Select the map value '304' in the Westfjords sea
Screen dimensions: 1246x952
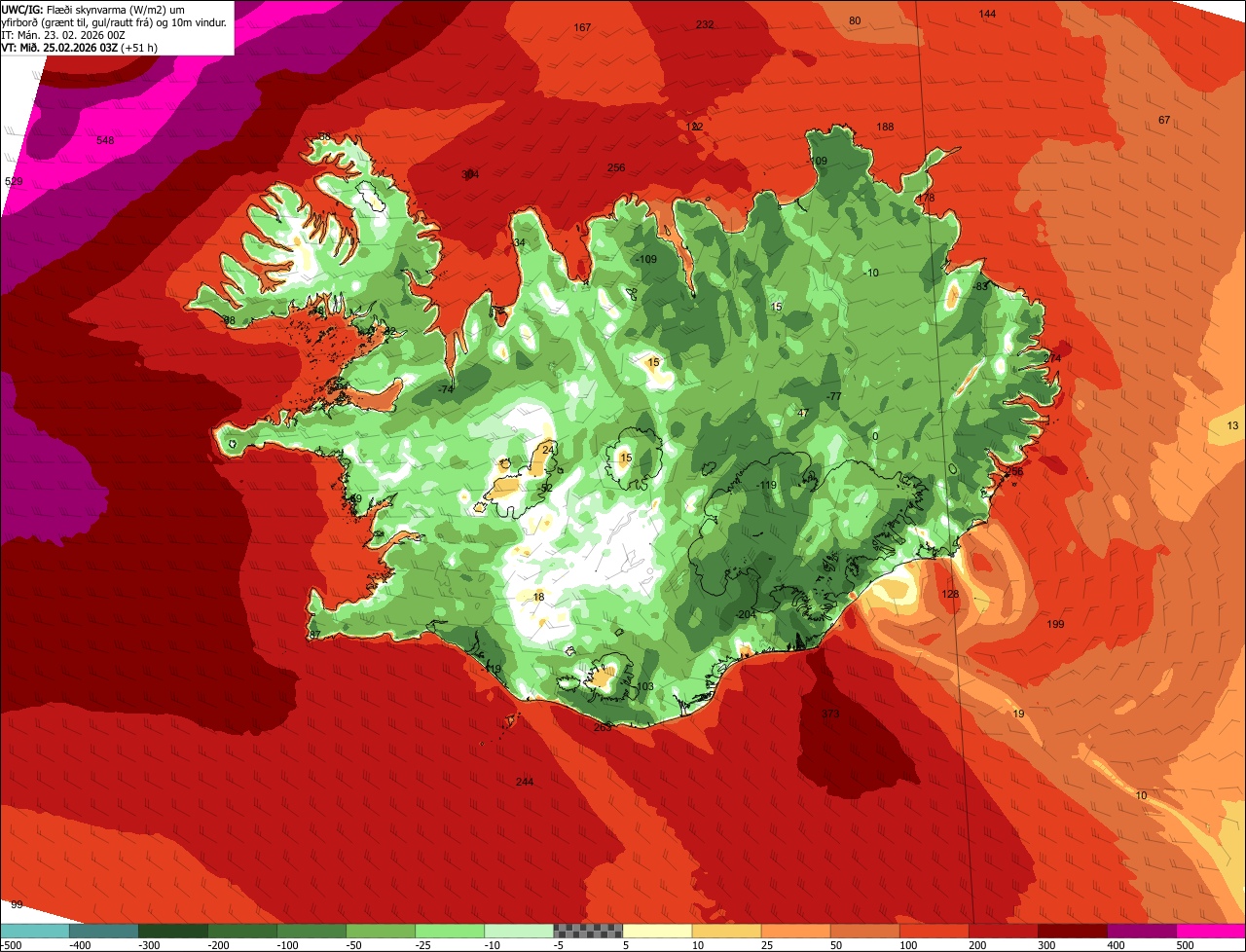[470, 174]
